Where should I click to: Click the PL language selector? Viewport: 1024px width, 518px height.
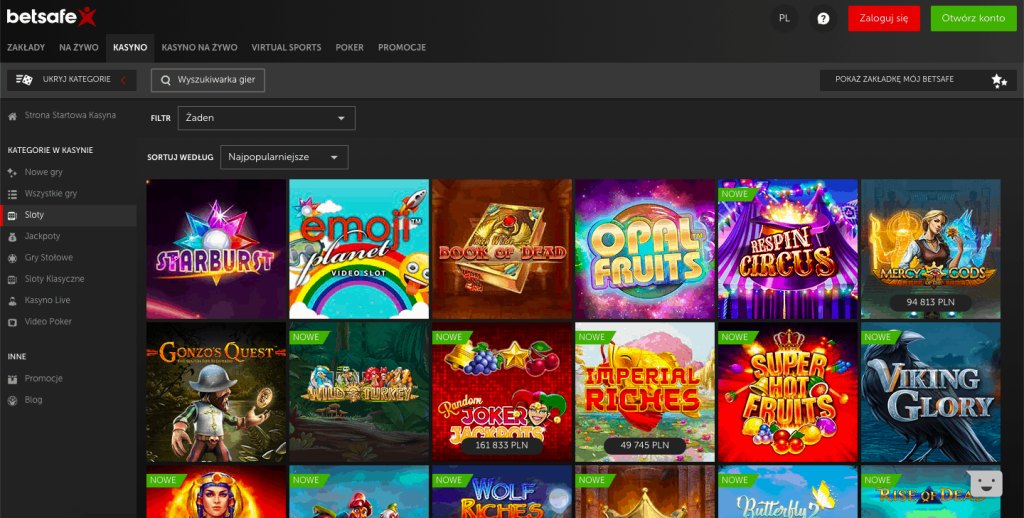[x=784, y=18]
